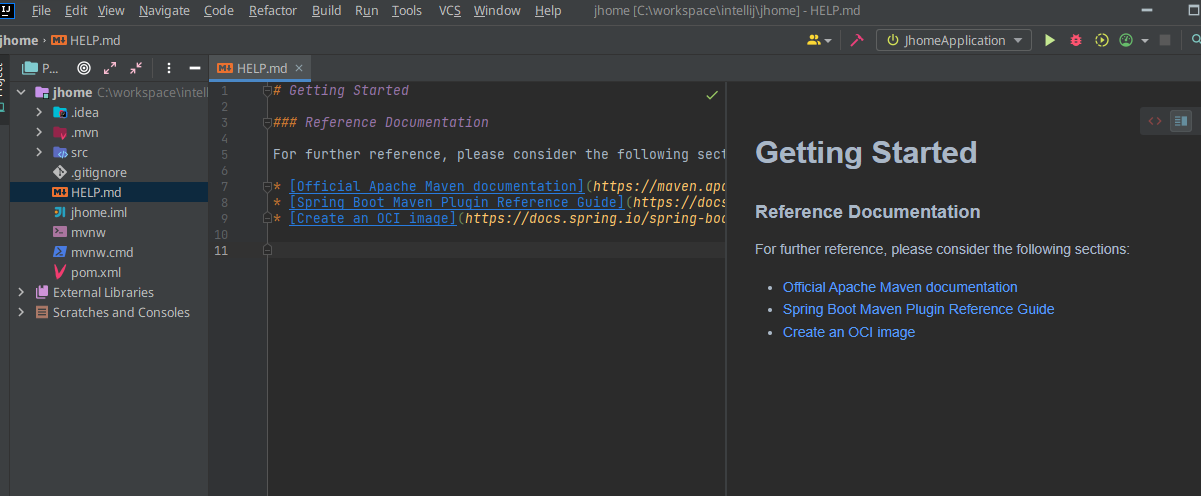Image resolution: width=1201 pixels, height=496 pixels.
Task: Click the Search Everywhere magnifier icon
Action: pos(1196,40)
